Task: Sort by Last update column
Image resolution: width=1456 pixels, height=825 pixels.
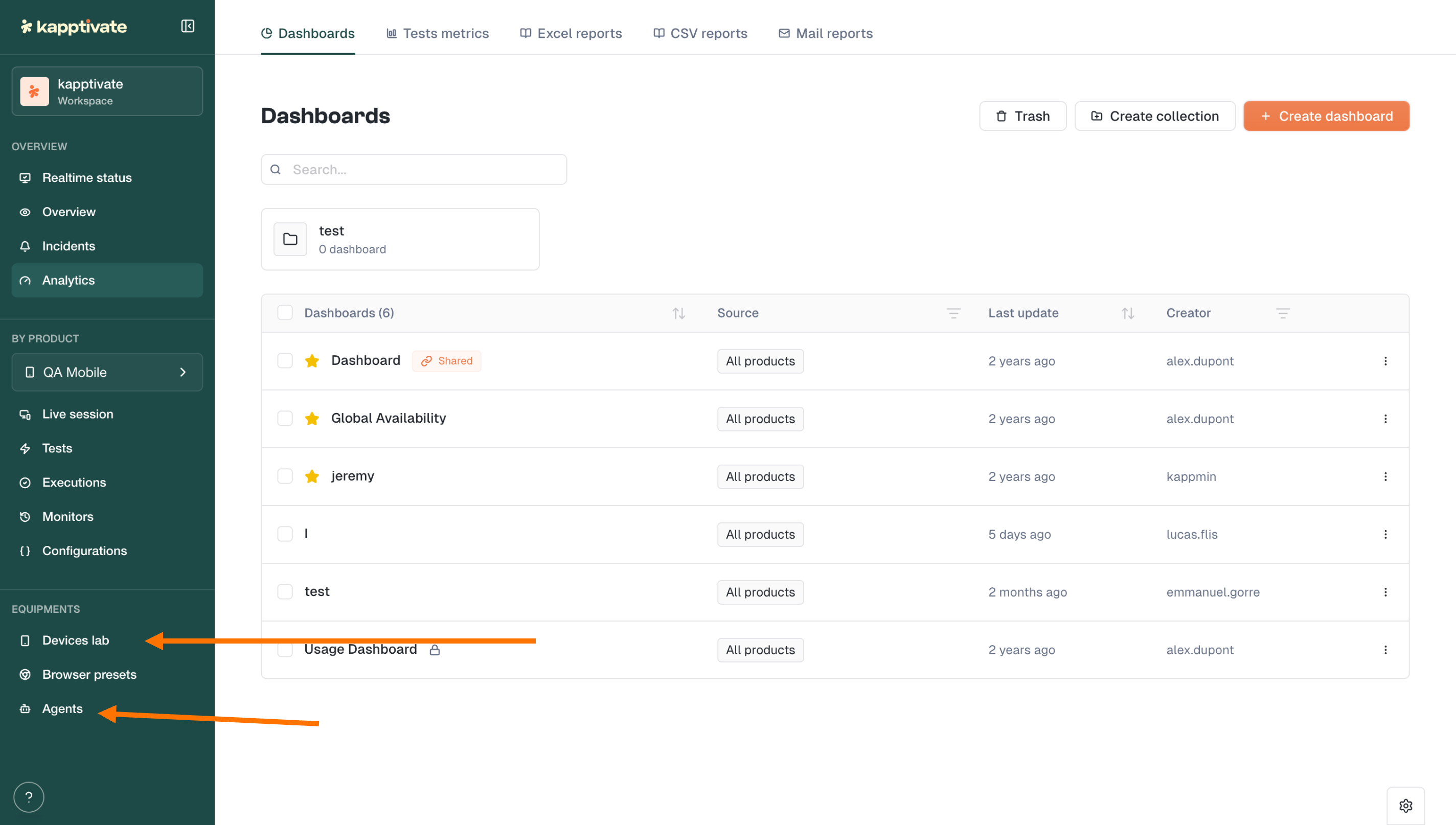Action: [x=1127, y=313]
